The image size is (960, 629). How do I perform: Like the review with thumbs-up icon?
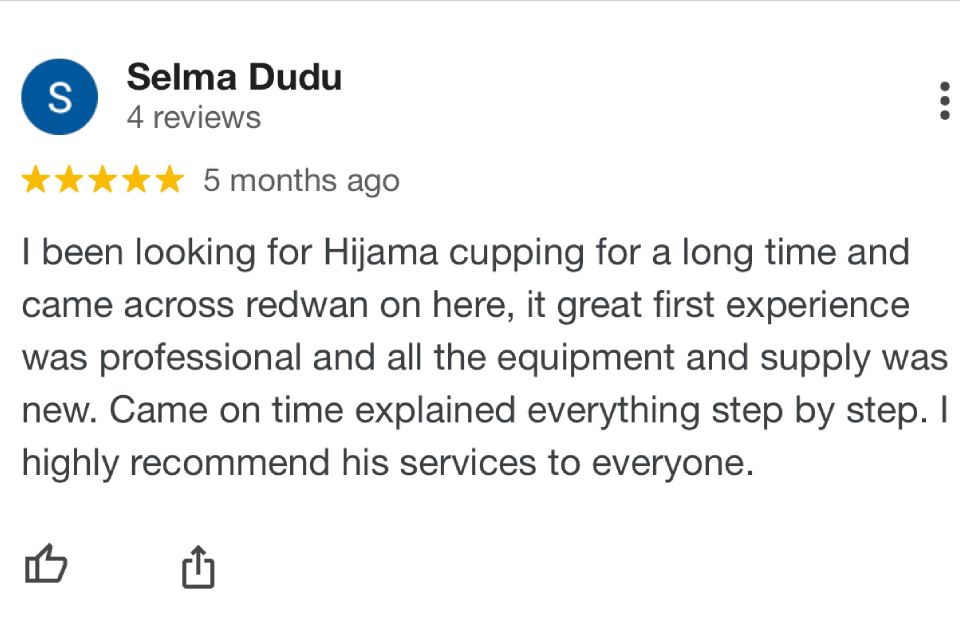click(46, 563)
